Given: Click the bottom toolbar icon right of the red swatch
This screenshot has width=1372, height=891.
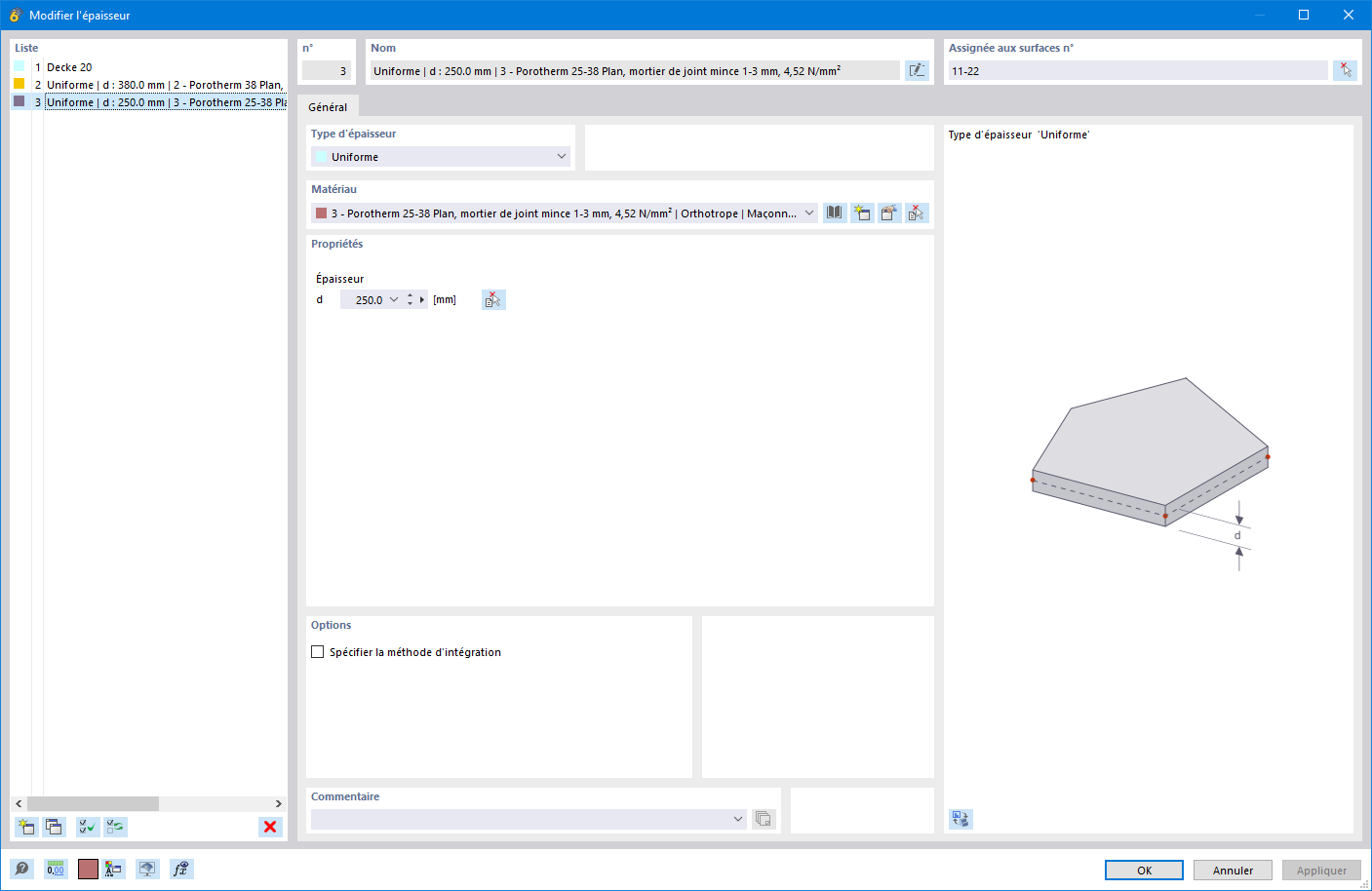Looking at the screenshot, I should pyautogui.click(x=113, y=869).
